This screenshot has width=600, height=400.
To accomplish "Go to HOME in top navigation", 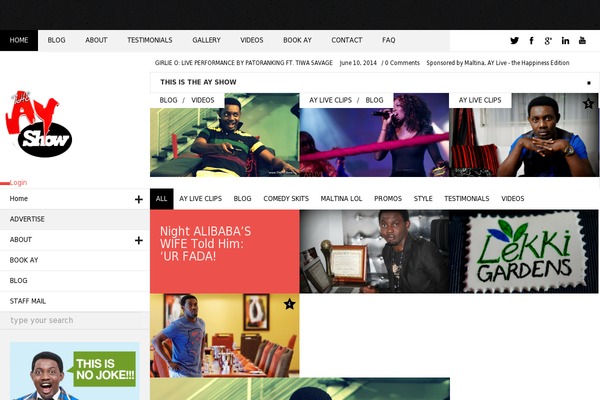I will [x=19, y=40].
